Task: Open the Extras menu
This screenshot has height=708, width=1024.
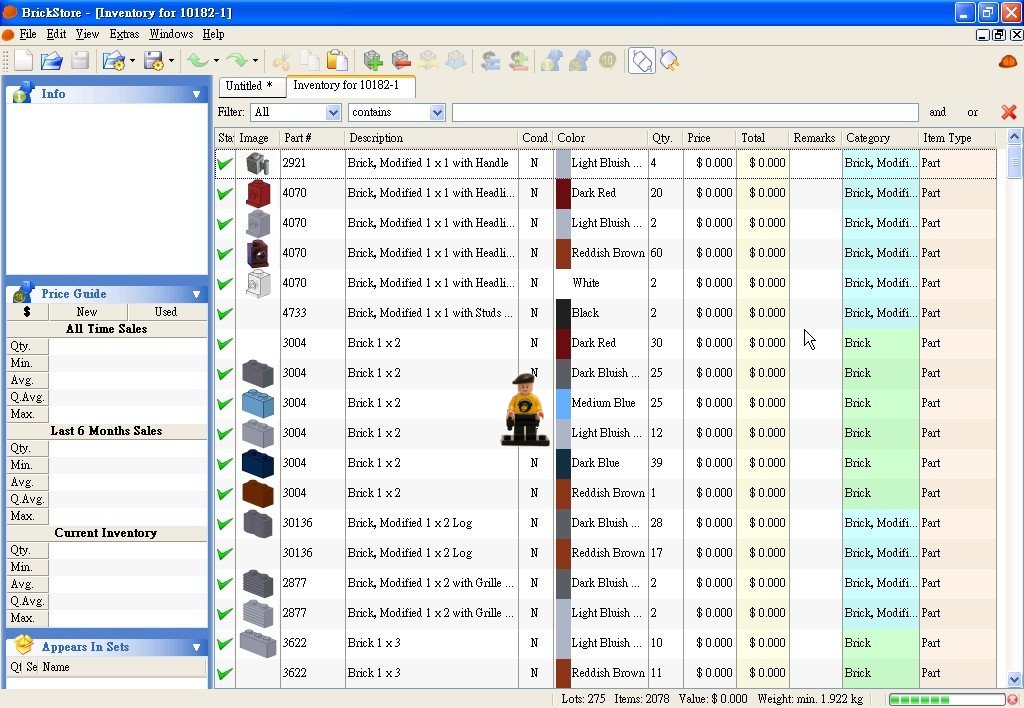Action: 124,34
